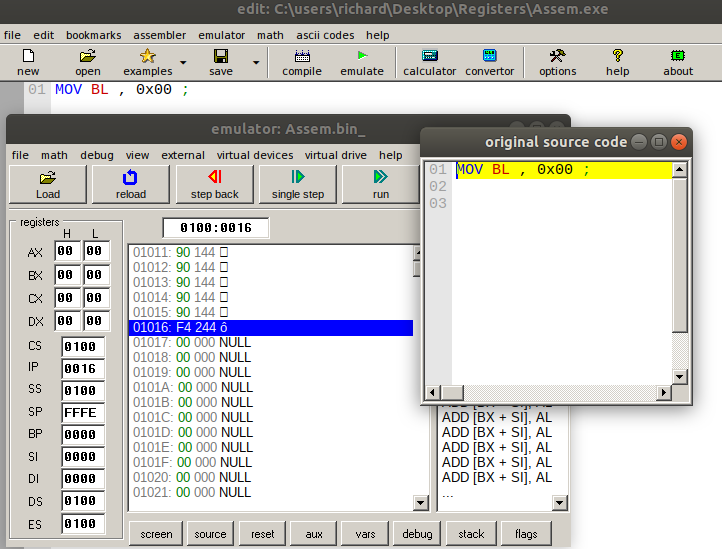Open the virtual devices menu in emulator

click(256, 155)
